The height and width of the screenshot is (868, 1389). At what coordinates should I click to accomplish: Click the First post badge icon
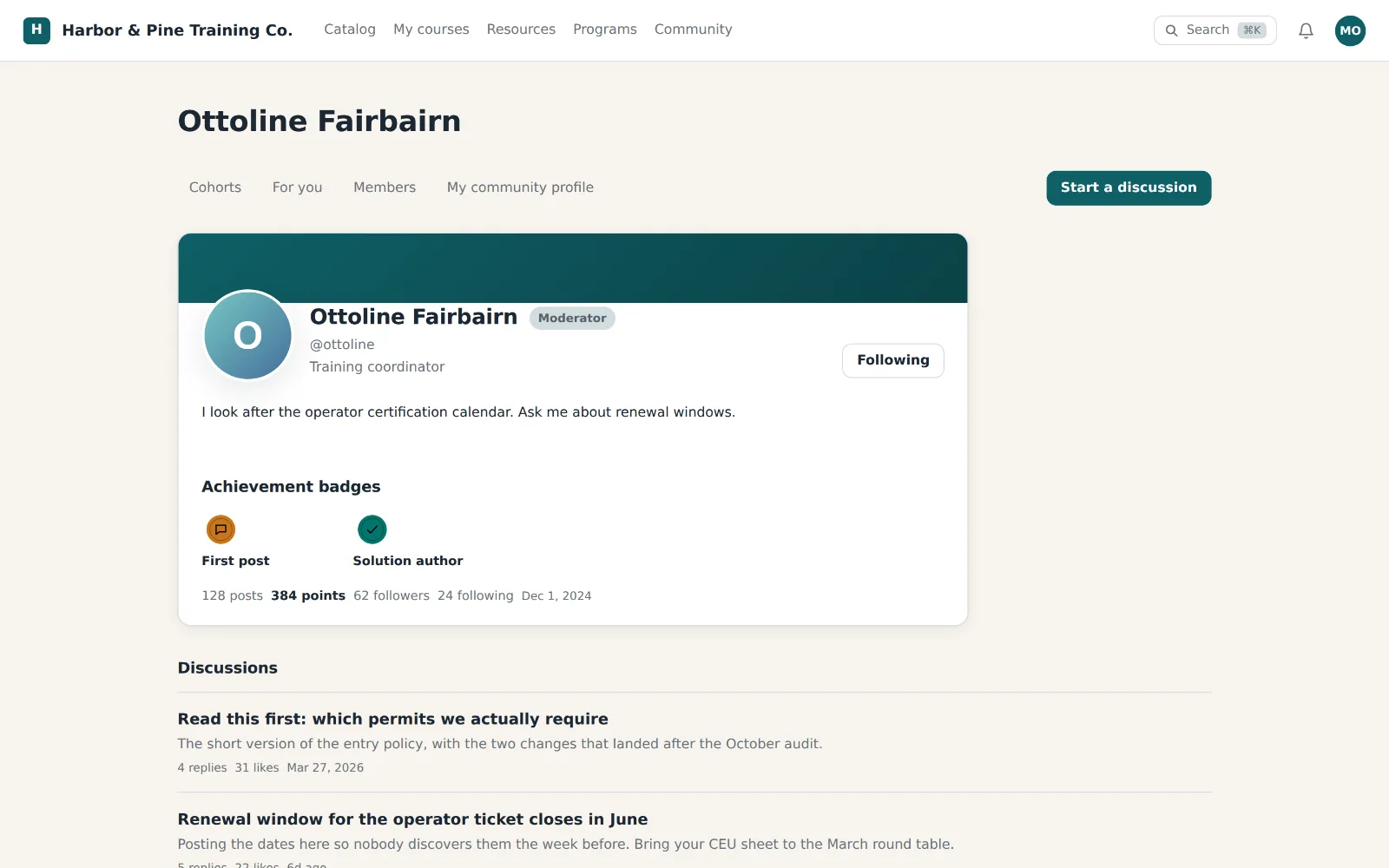click(221, 529)
